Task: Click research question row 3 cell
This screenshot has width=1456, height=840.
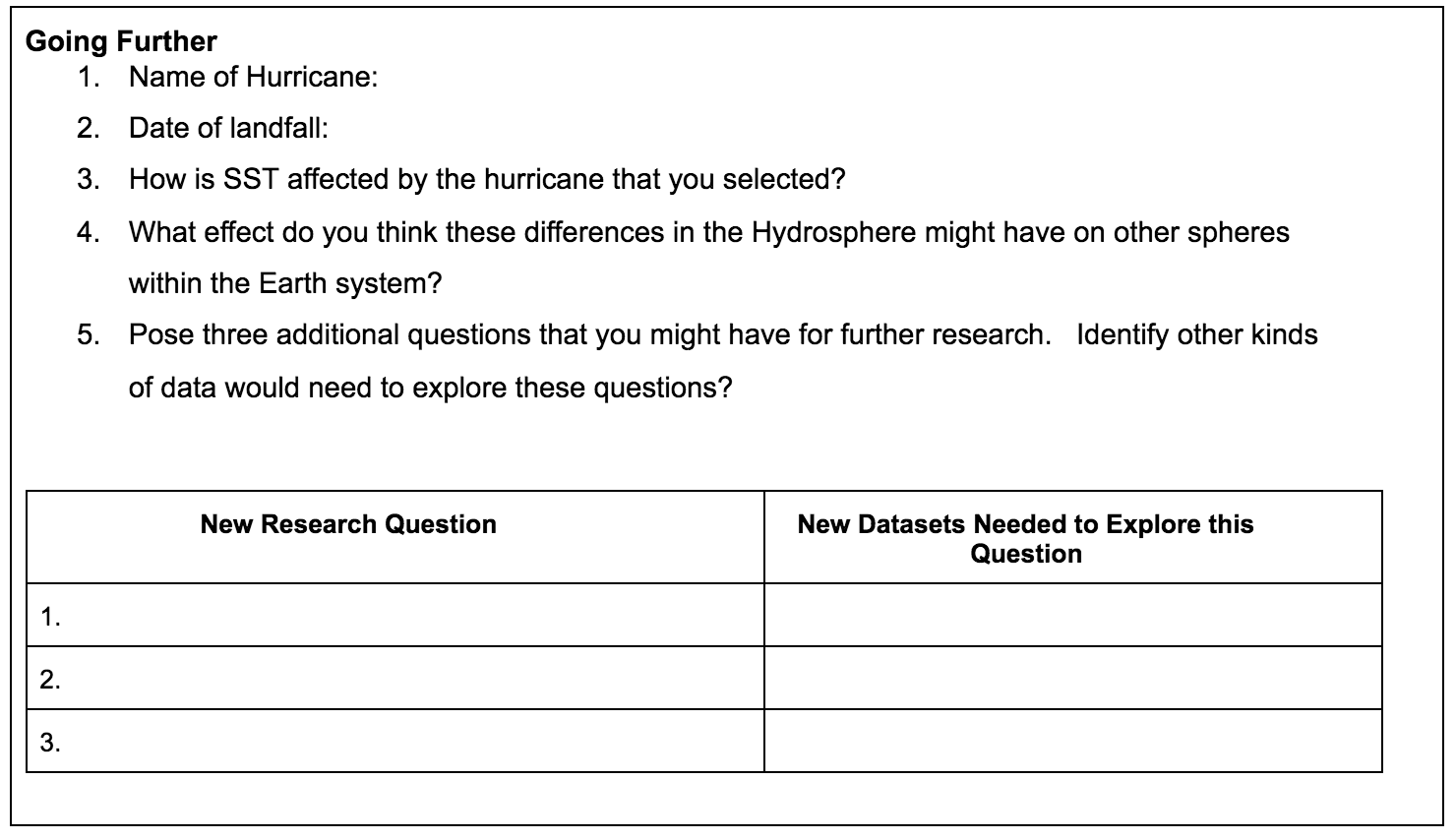Action: 395,741
